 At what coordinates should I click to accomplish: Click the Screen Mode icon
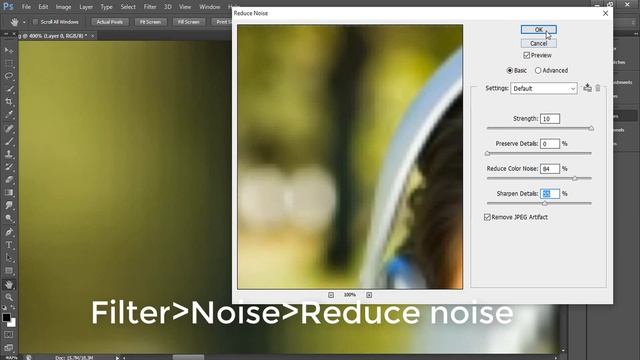pyautogui.click(x=9, y=347)
